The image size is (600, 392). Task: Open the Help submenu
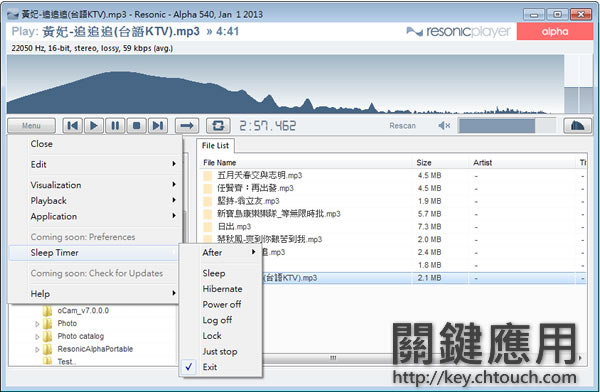pyautogui.click(x=94, y=294)
